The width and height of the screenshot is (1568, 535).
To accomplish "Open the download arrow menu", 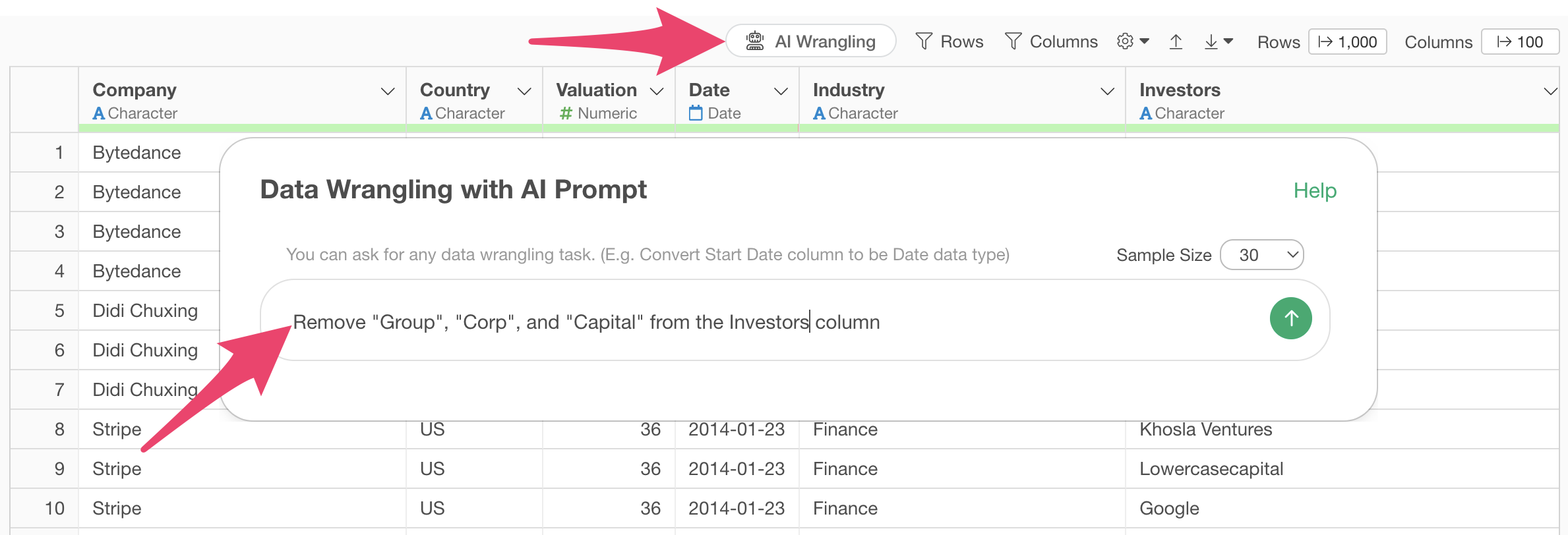I will point(1219,42).
